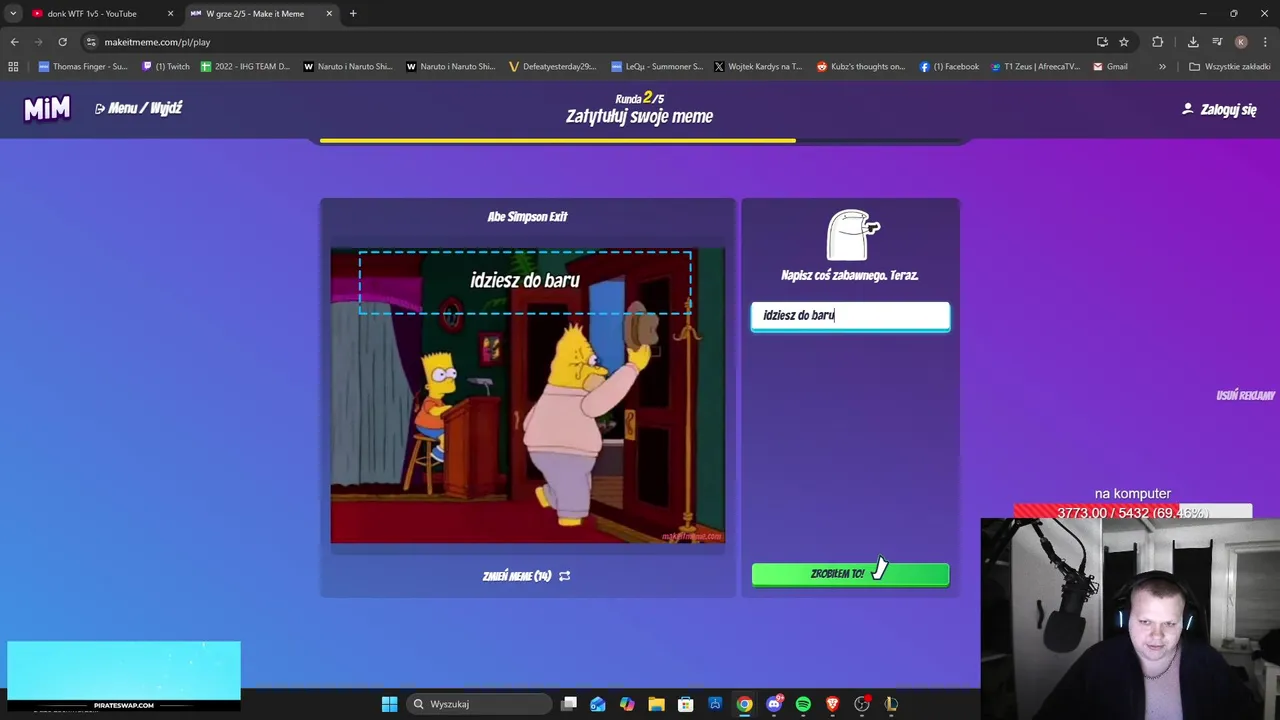
Task: Open Brave browser from taskbar
Action: coord(832,704)
